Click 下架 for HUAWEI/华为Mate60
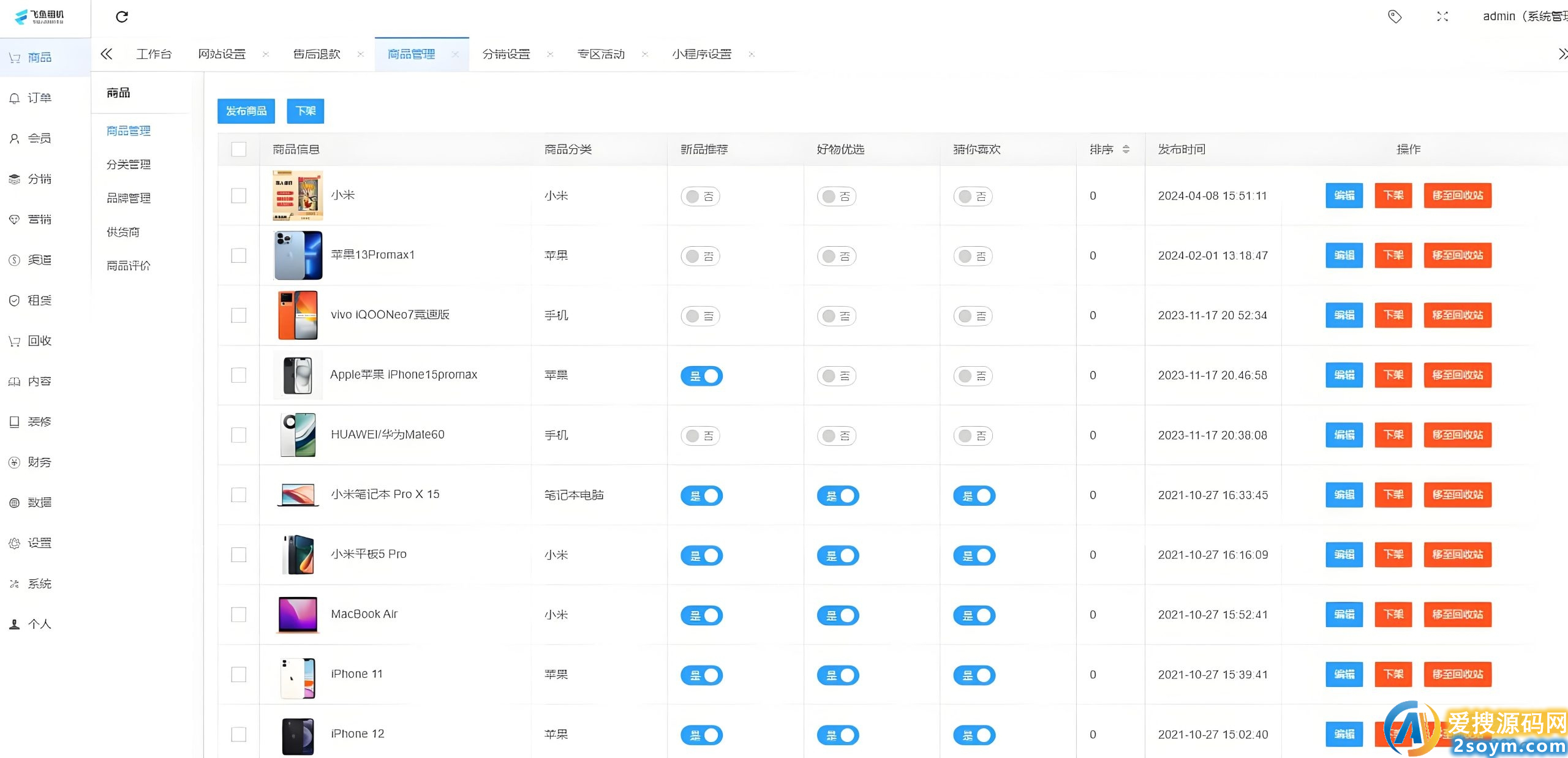 1393,435
